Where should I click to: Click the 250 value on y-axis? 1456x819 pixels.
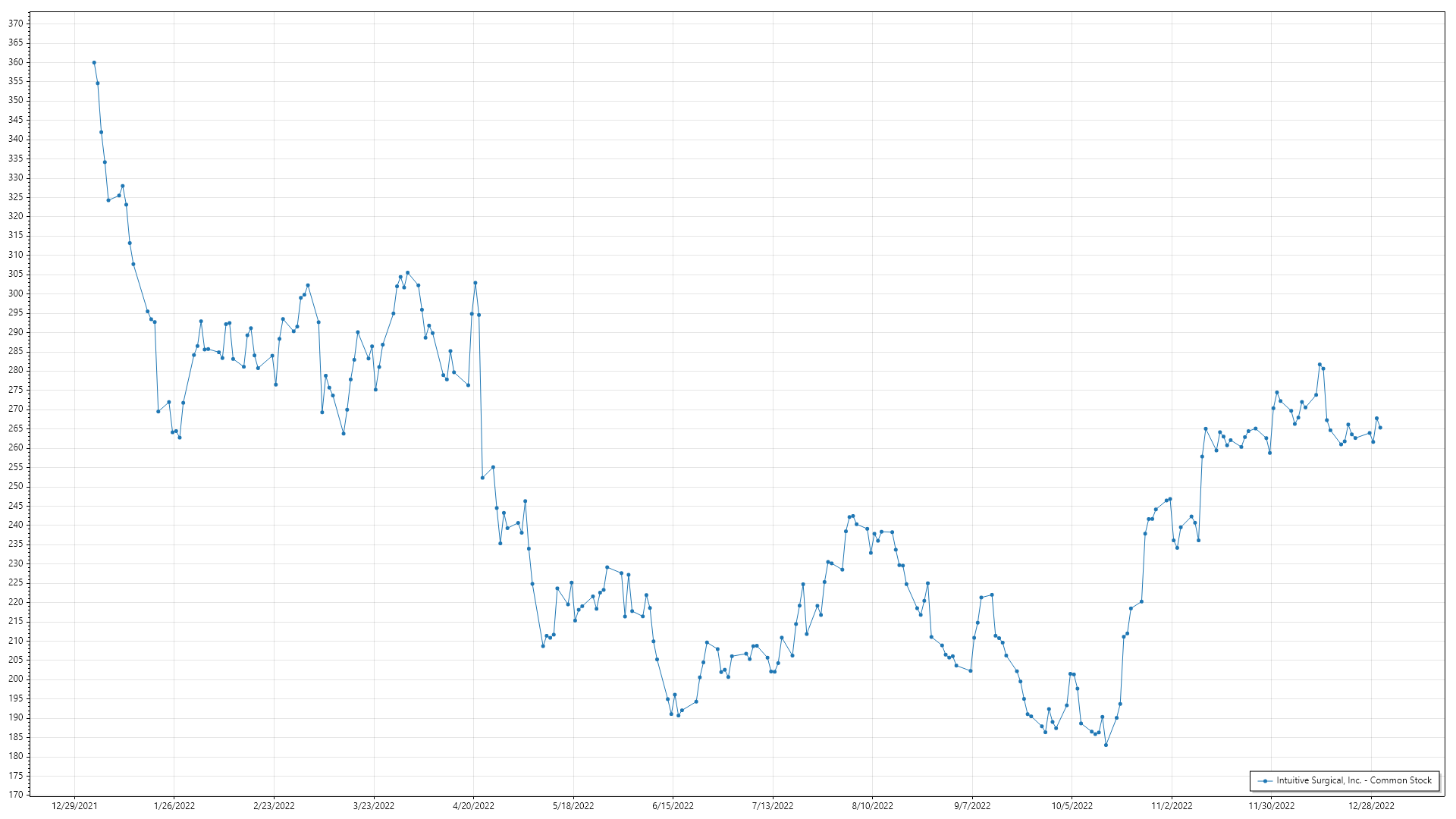[x=16, y=486]
